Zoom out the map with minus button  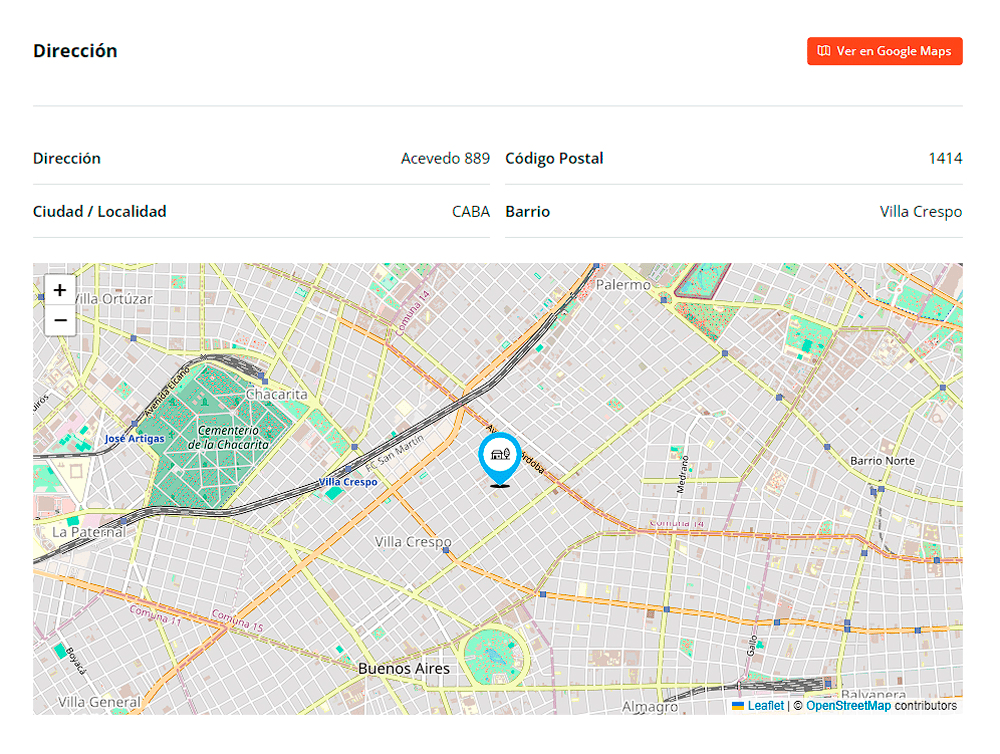(60, 320)
